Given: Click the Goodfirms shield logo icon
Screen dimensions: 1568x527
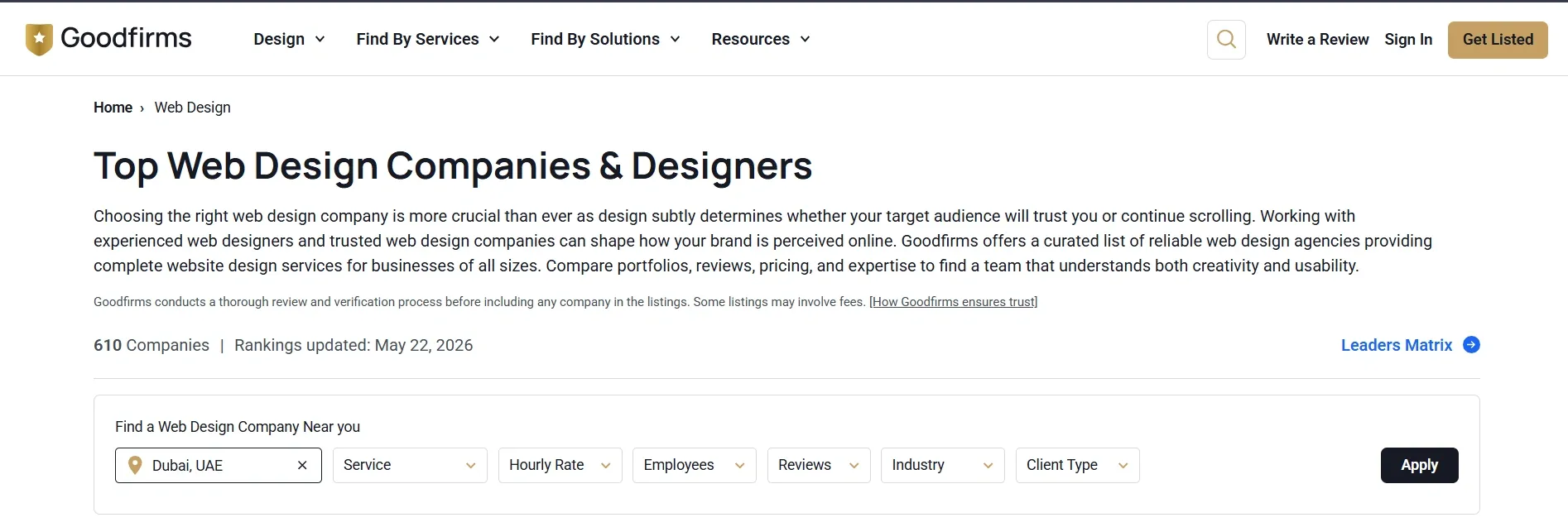Looking at the screenshot, I should point(39,39).
